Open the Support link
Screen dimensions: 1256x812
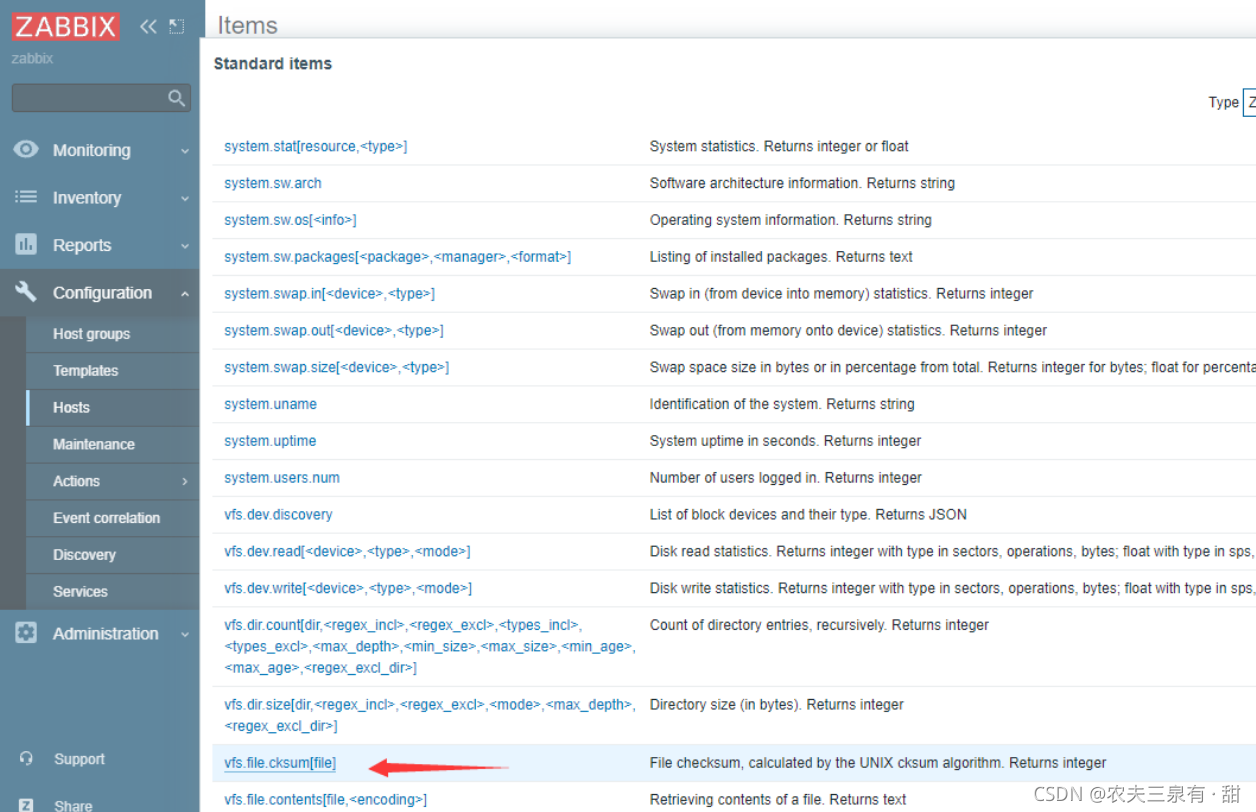click(79, 759)
